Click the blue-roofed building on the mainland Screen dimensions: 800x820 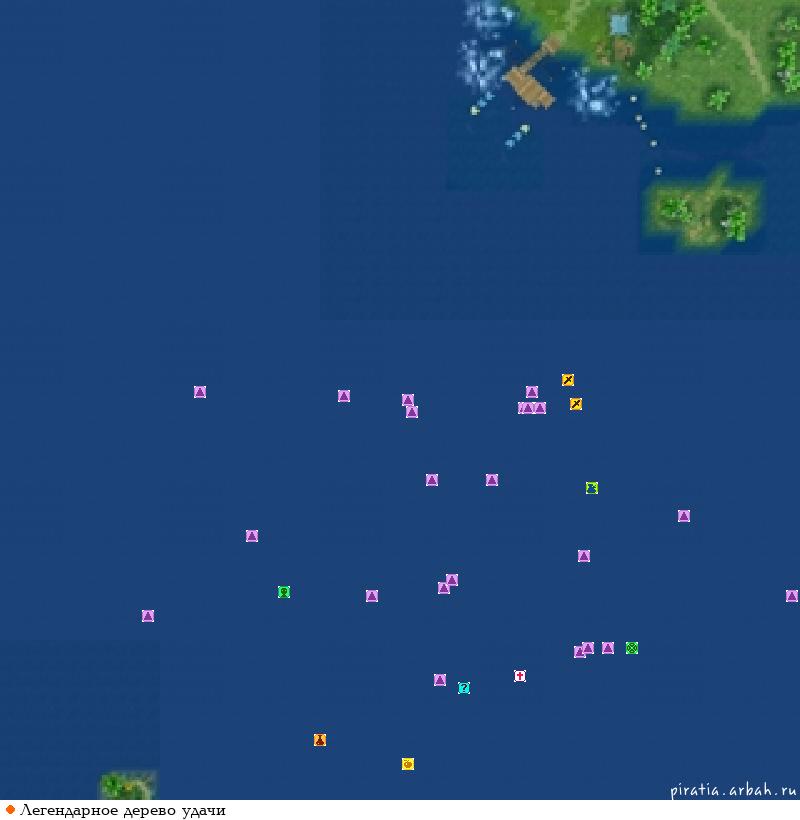tap(620, 24)
